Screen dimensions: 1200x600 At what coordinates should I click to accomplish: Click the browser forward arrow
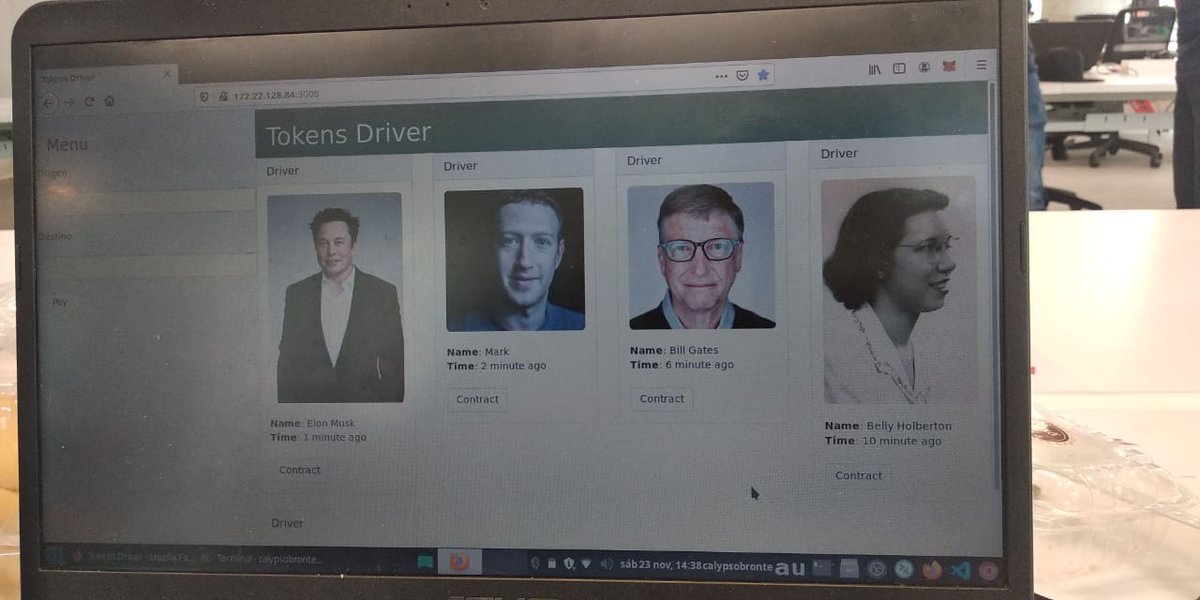click(69, 102)
